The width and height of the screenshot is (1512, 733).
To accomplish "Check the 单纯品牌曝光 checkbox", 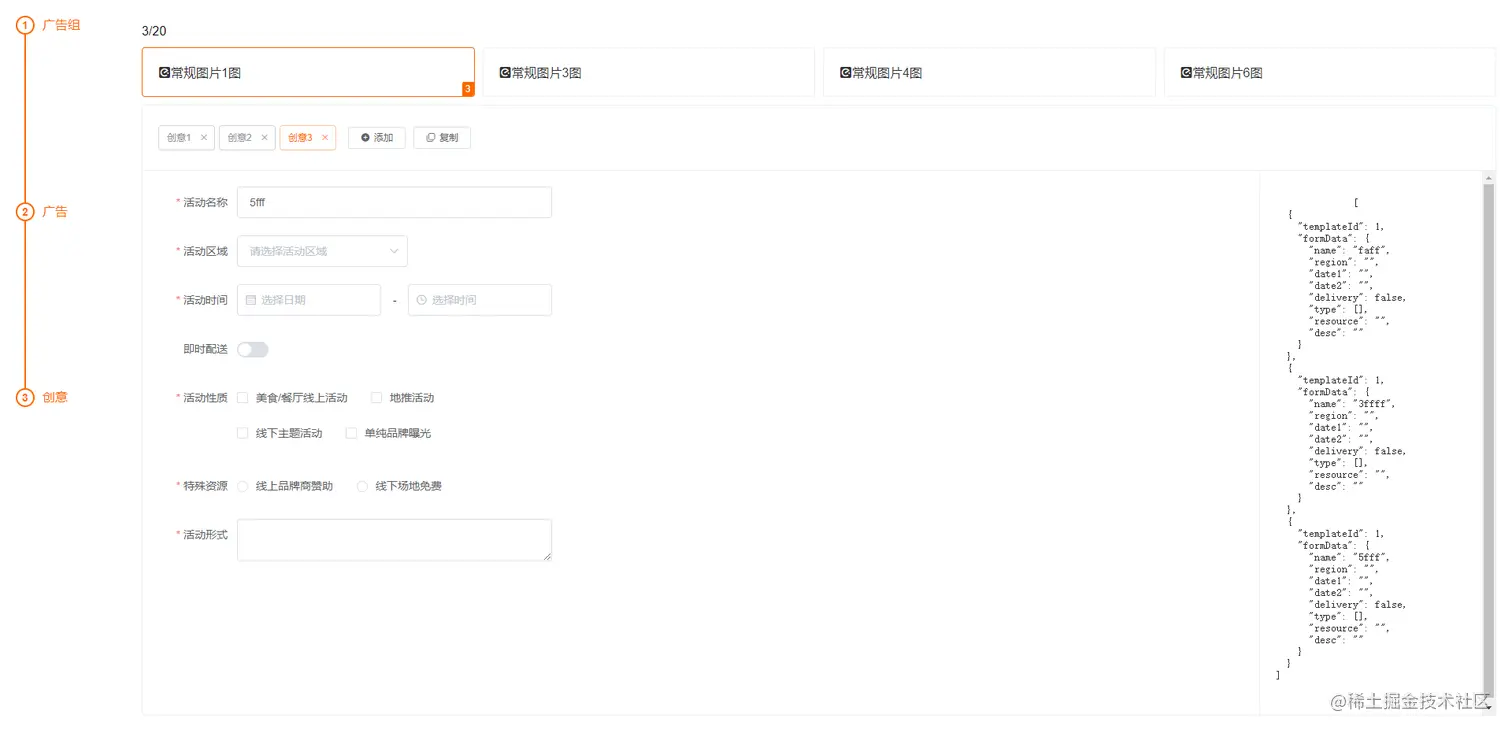I will [351, 434].
